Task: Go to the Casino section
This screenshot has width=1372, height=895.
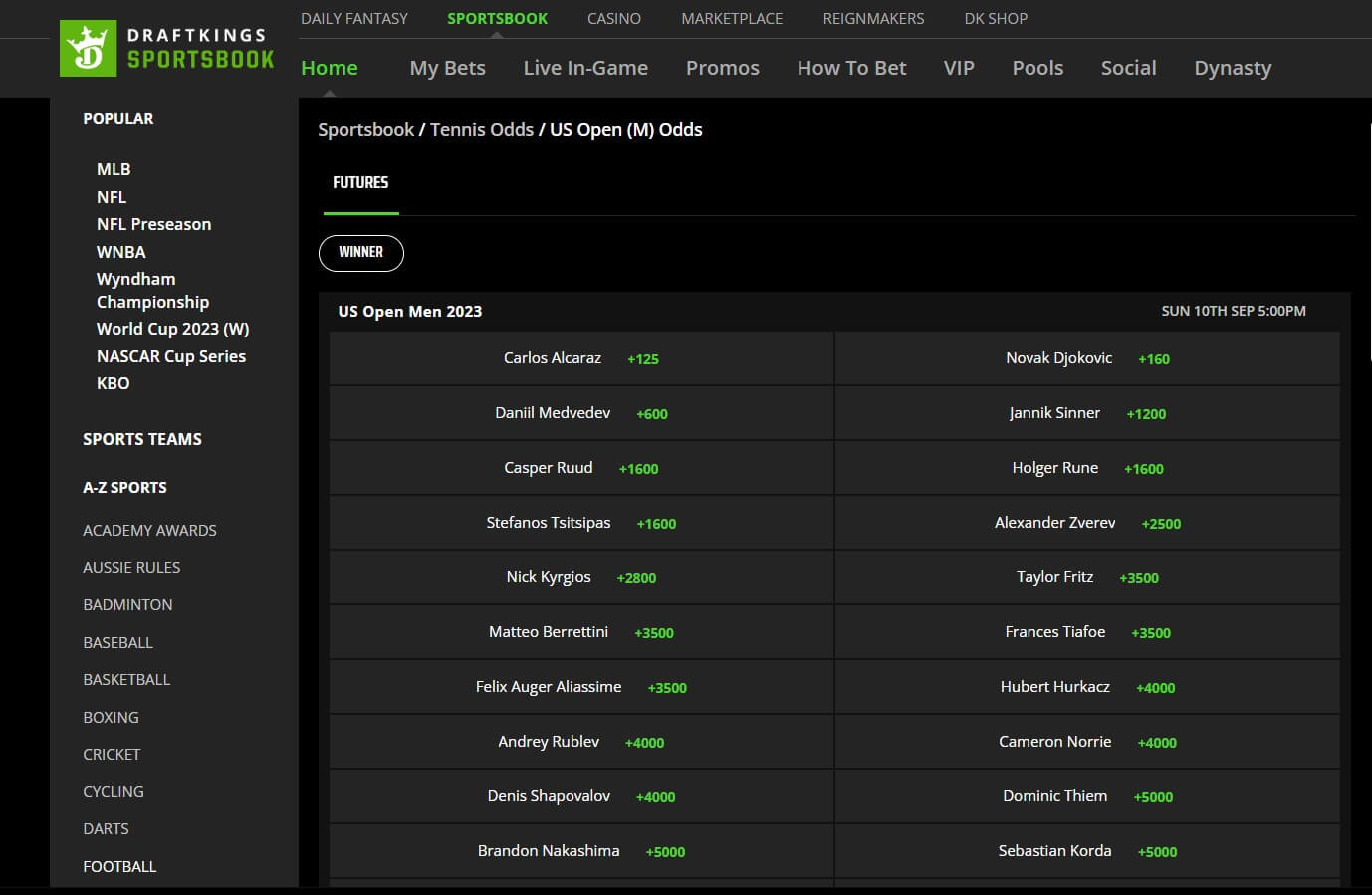Action: pos(614,18)
